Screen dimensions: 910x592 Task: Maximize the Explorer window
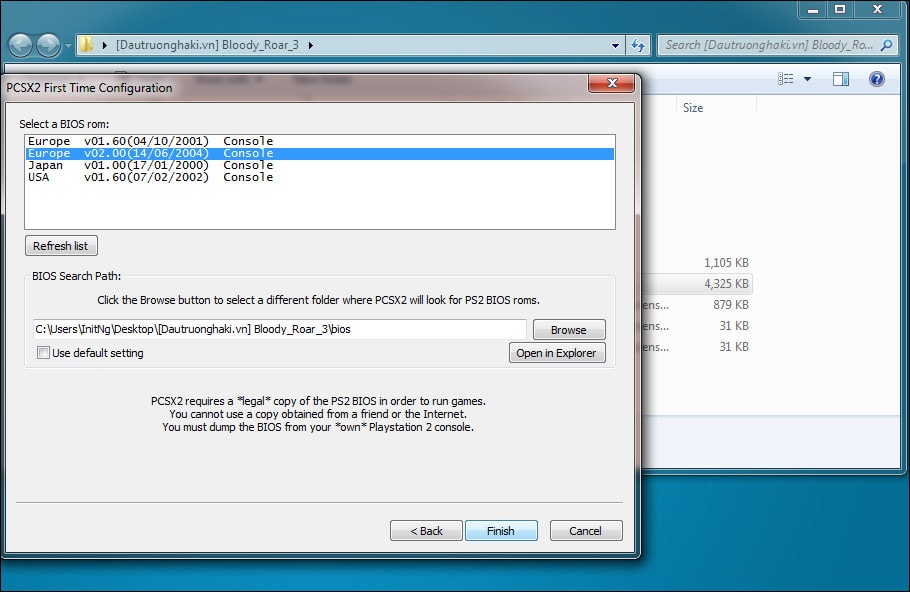point(840,10)
